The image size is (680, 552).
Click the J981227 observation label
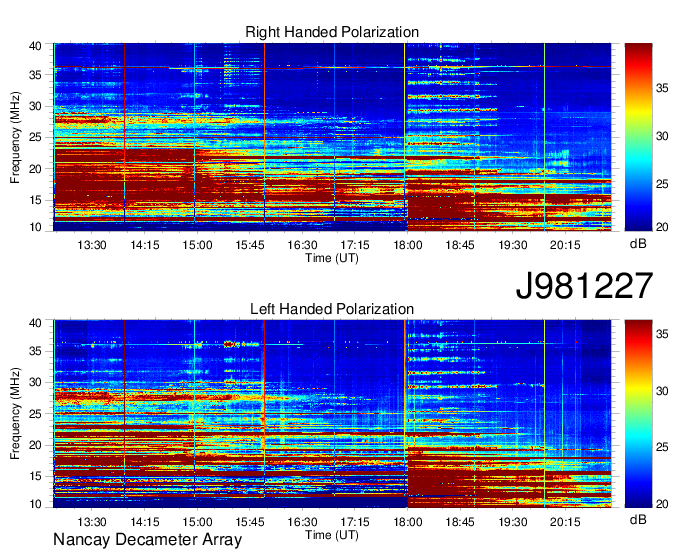coord(584,285)
